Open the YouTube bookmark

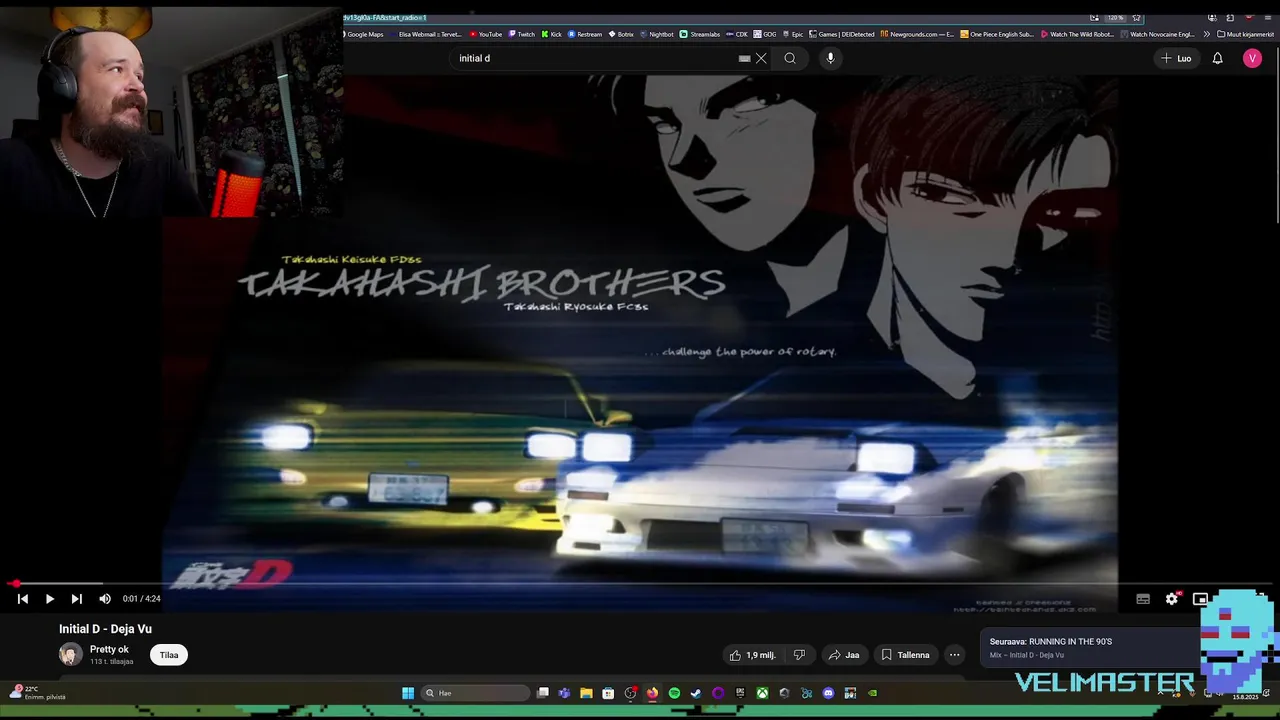click(x=486, y=34)
